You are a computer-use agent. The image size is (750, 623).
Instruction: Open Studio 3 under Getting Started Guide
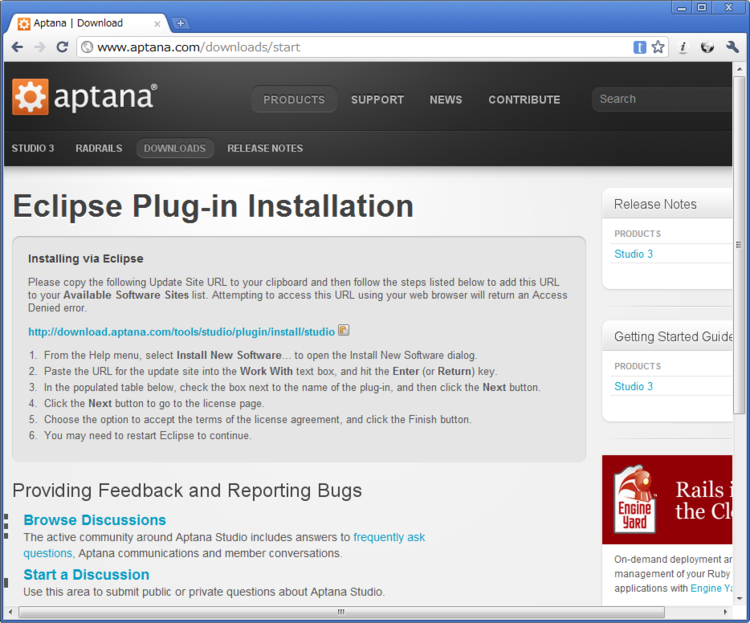click(633, 387)
